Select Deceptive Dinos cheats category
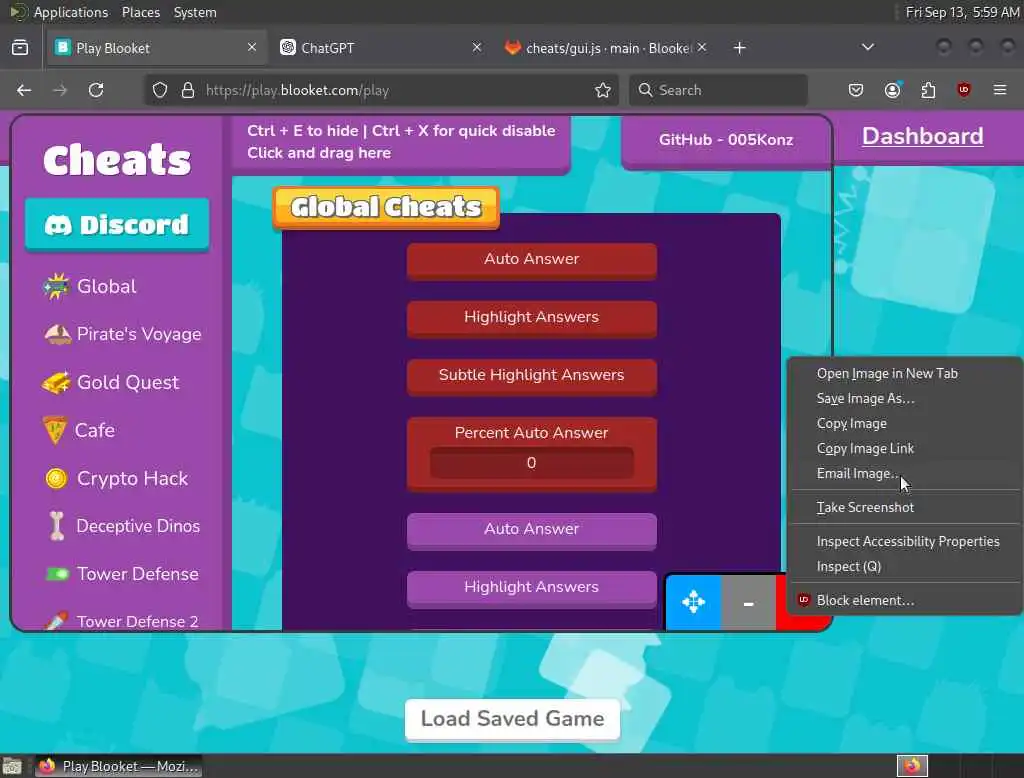 123,526
